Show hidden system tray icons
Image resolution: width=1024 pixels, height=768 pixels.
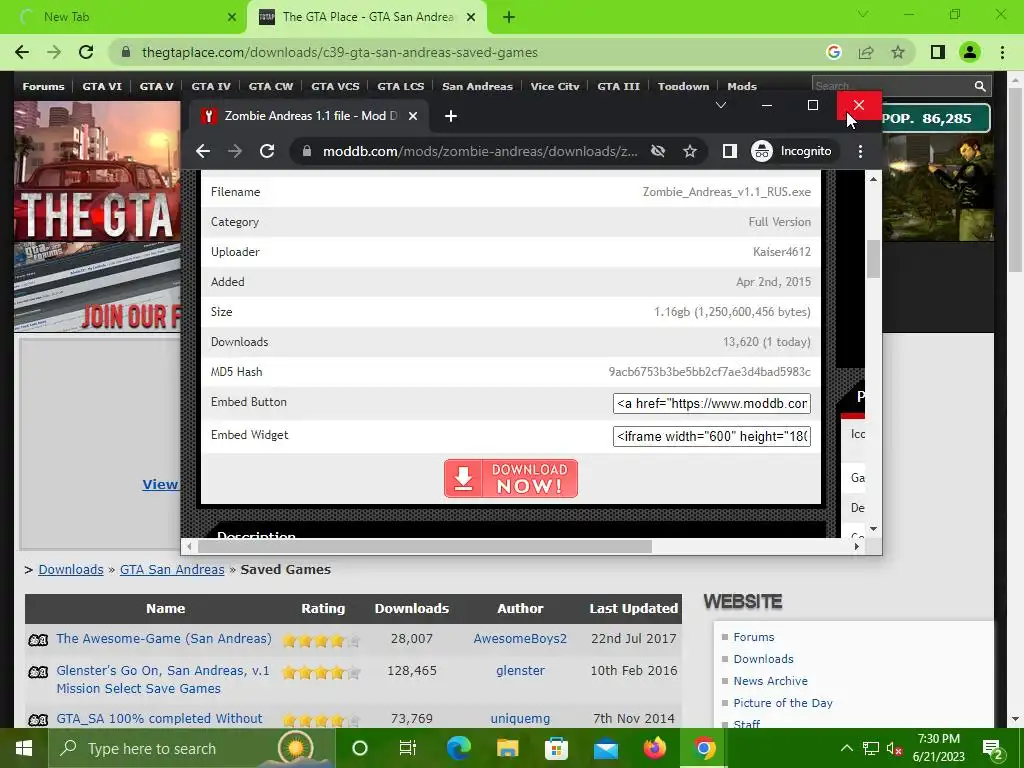coord(846,748)
